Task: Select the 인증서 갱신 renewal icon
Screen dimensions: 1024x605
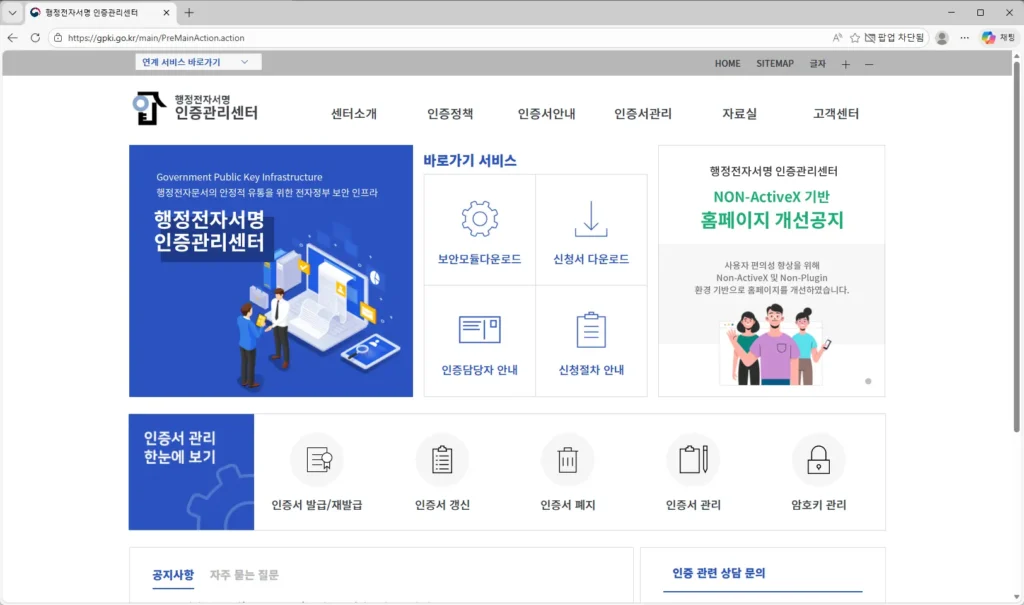Action: [x=442, y=459]
